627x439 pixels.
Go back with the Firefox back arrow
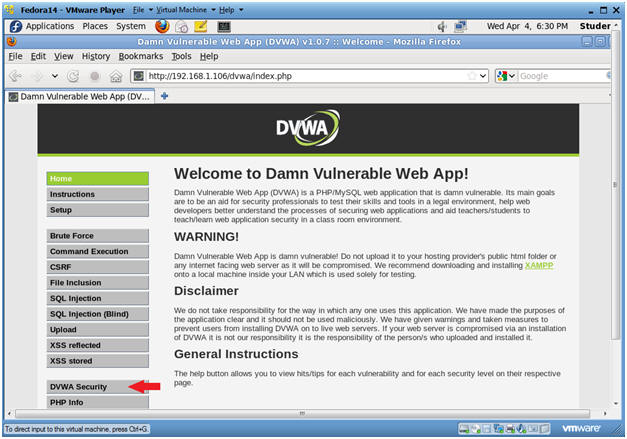(x=16, y=76)
